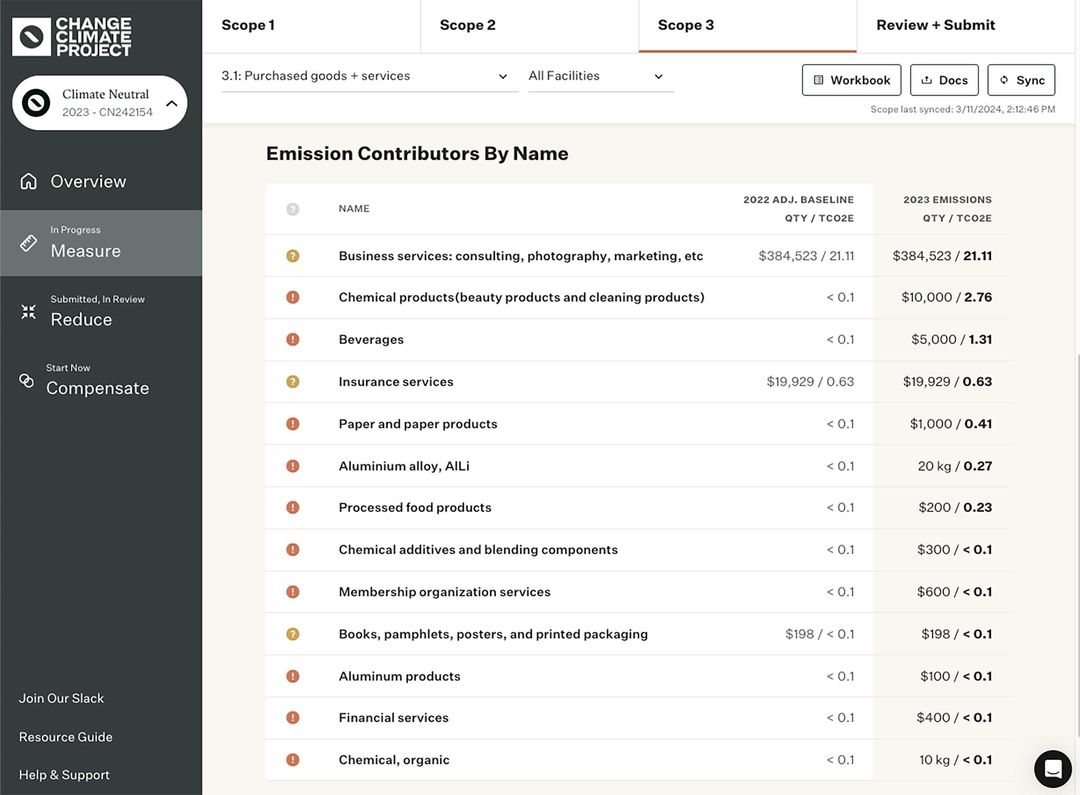
Task: Open the Purchased goods + services dropdown
Action: (x=365, y=76)
